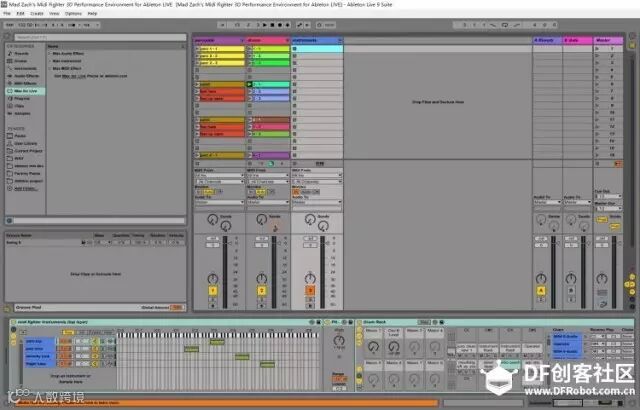Set instruments track monitor to Off
The width and height of the screenshot is (640, 410).
(316, 191)
